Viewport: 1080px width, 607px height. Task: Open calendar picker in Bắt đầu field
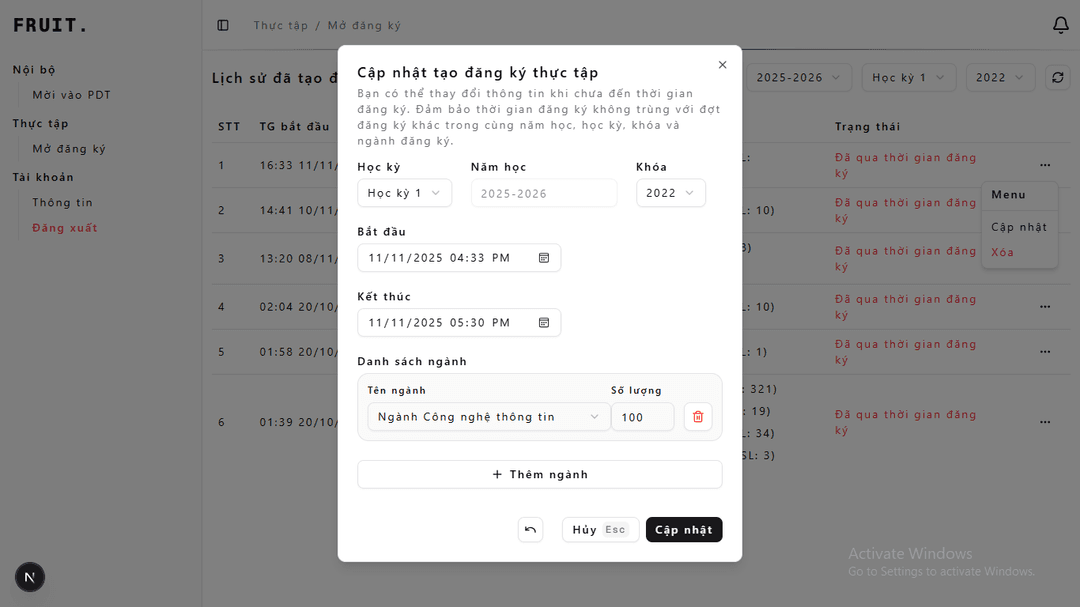544,258
